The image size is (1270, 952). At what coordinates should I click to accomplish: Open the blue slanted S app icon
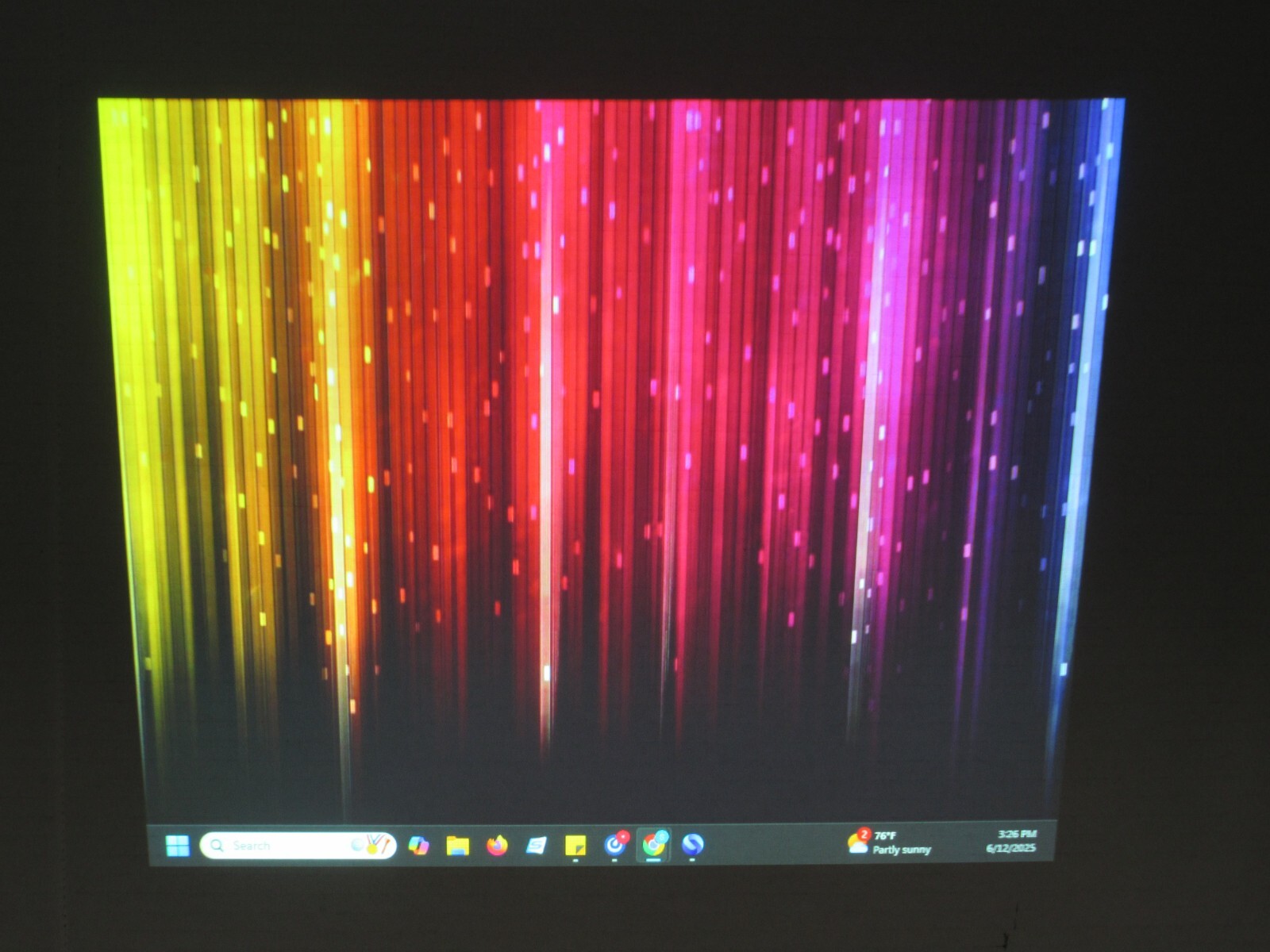(537, 846)
